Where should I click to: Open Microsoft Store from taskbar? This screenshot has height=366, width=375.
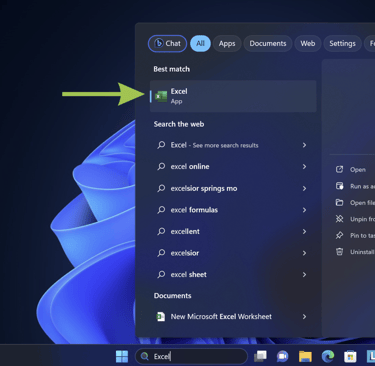coord(350,356)
